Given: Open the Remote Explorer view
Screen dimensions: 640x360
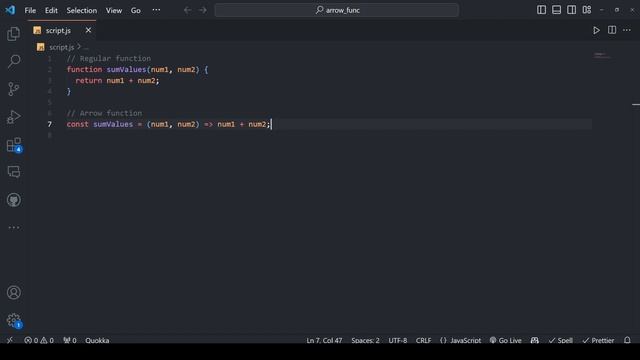Looking at the screenshot, I should pyautogui.click(x=13, y=172).
